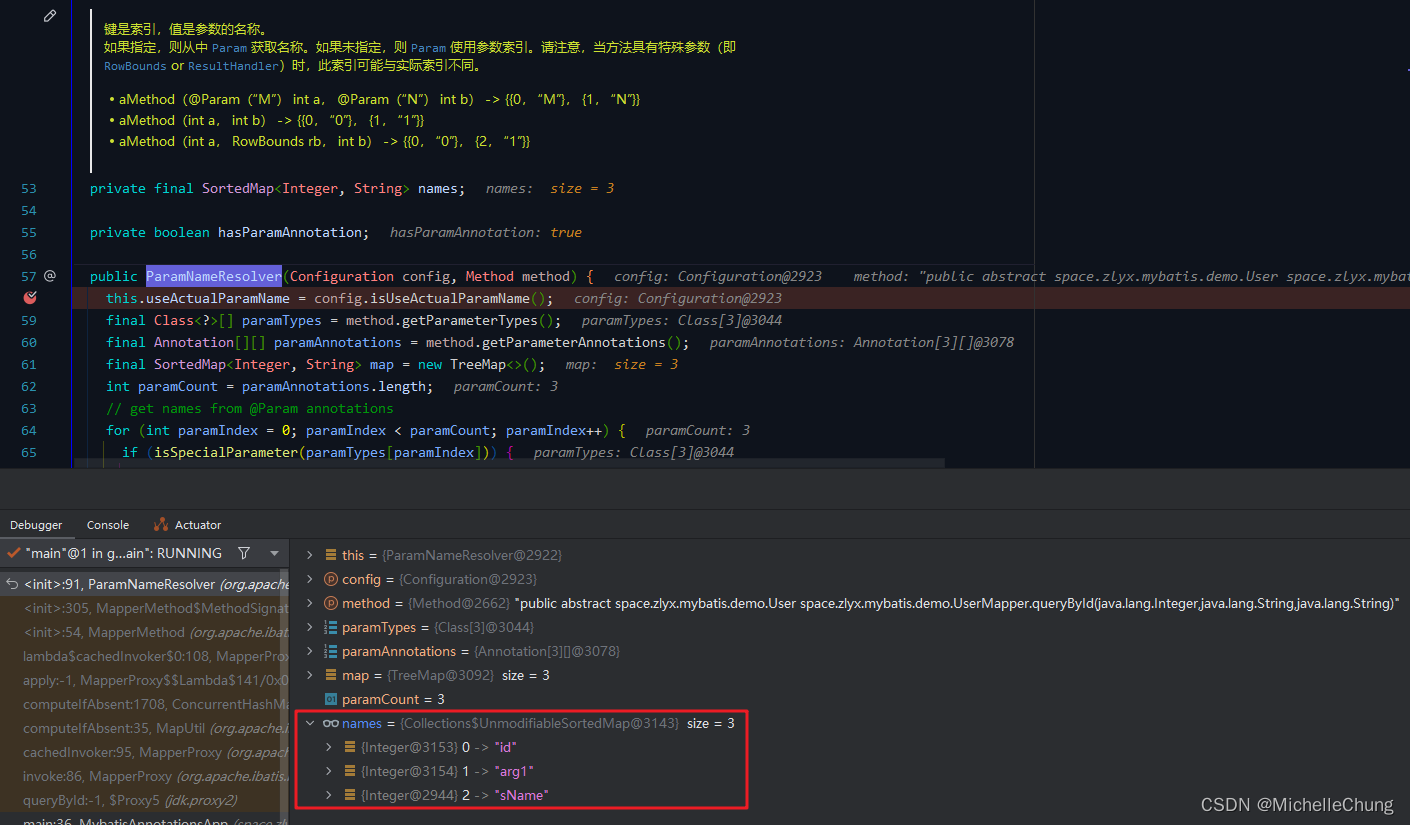
Task: Switch to the Console tab
Action: 108,525
